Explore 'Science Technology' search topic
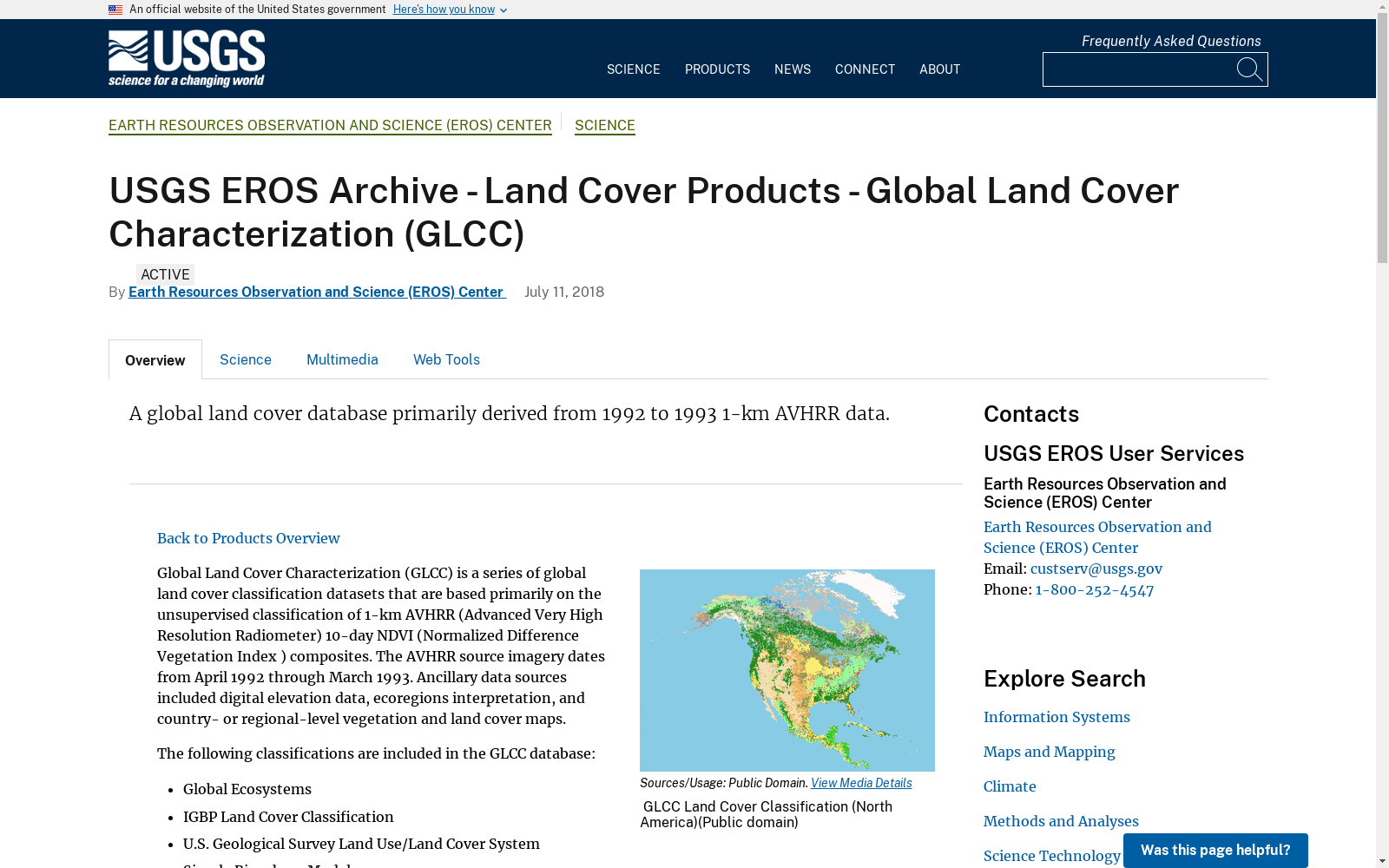The image size is (1389, 868). 1052,856
